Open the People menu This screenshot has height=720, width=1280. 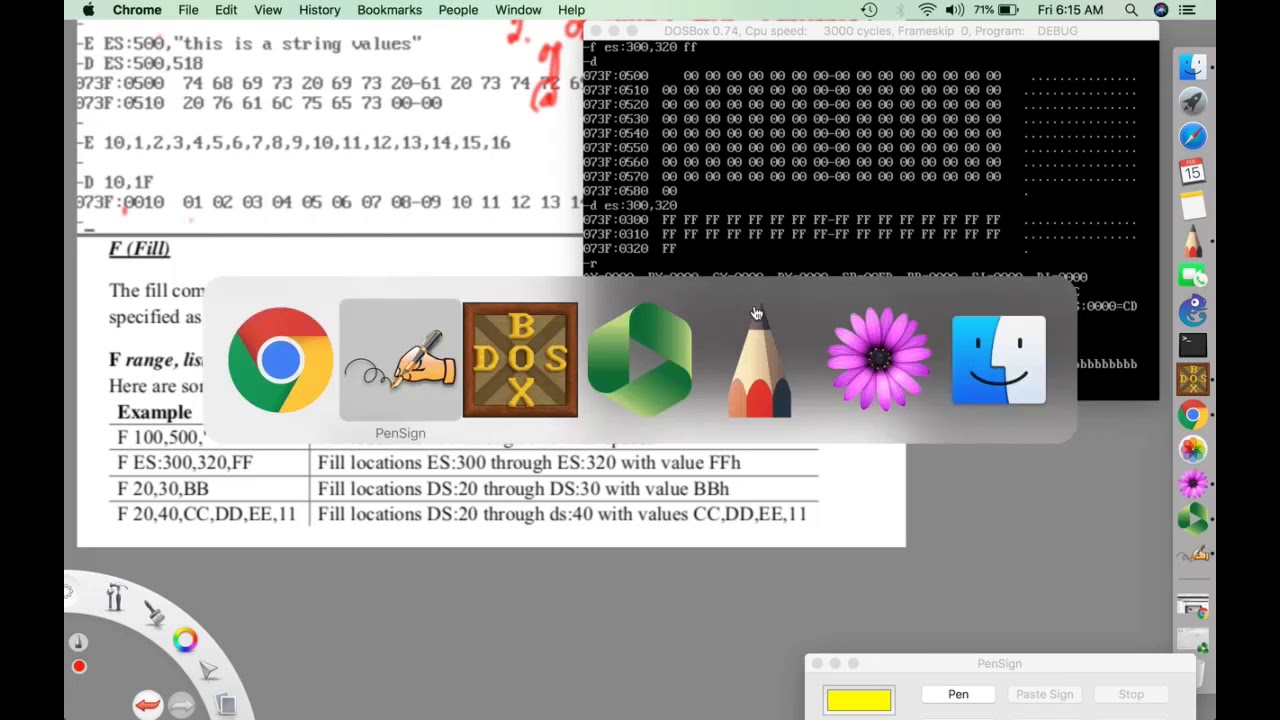(x=458, y=10)
